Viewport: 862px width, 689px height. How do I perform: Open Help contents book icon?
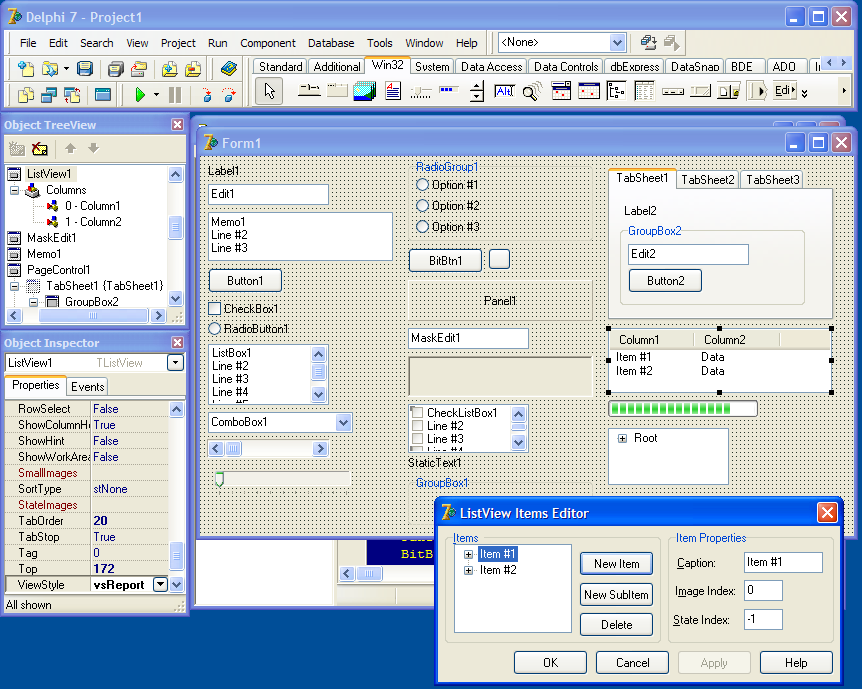point(229,69)
